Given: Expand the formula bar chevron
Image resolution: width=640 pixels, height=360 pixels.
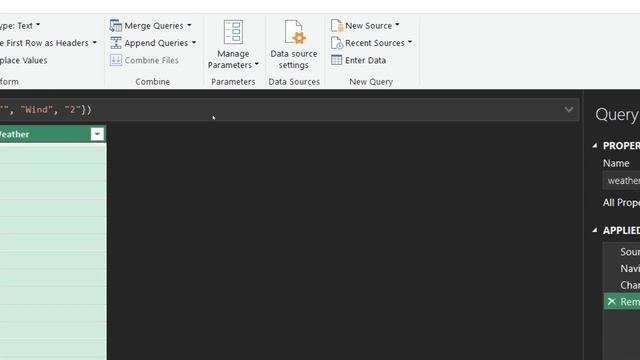Looking at the screenshot, I should [569, 109].
